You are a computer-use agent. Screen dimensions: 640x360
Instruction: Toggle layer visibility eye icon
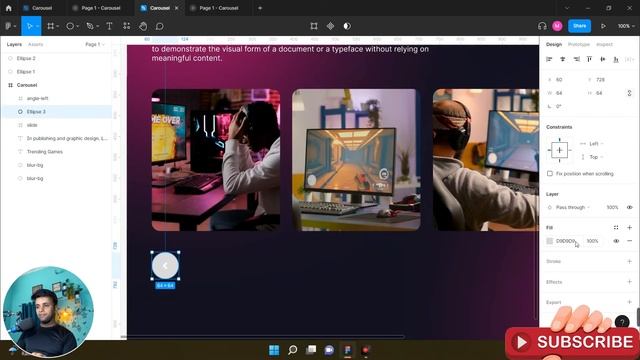(629, 207)
